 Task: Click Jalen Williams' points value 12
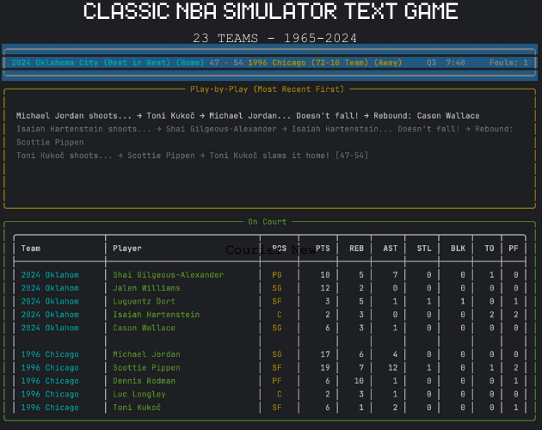point(325,288)
